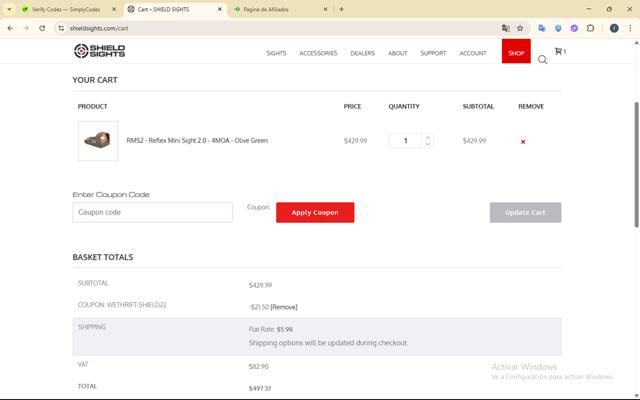
Task: Open Chrome three-dot menu
Action: pos(630,28)
